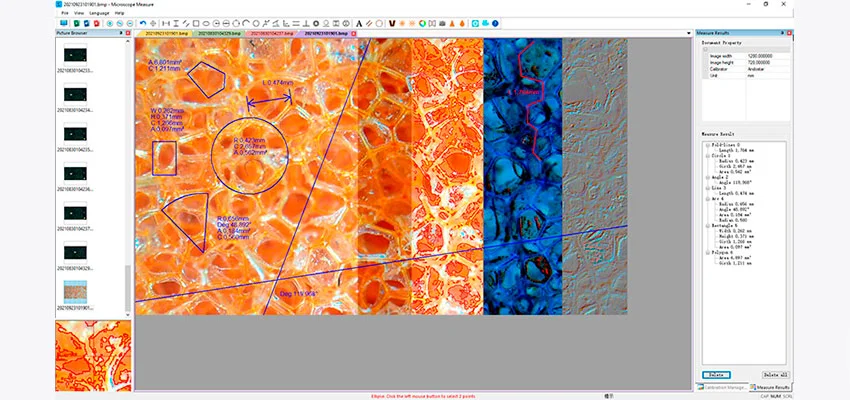Click the blue monitor icon at toolbar start
Viewport: 850px width, 400px height.
pos(64,22)
